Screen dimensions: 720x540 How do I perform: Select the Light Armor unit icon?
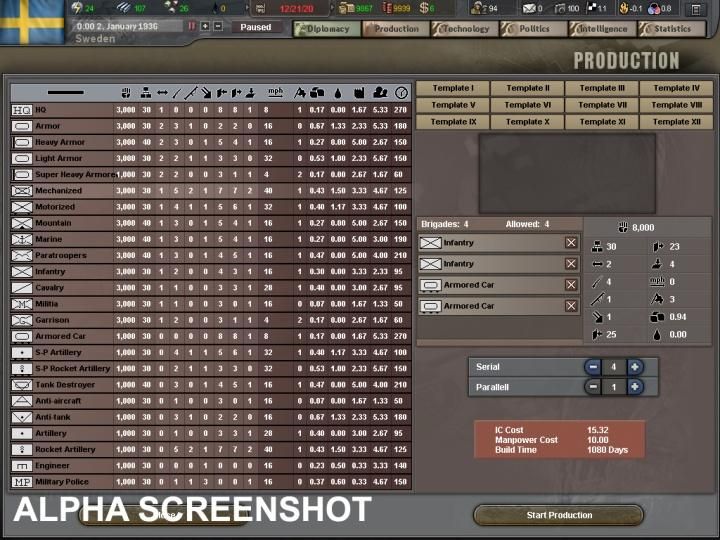pos(22,158)
